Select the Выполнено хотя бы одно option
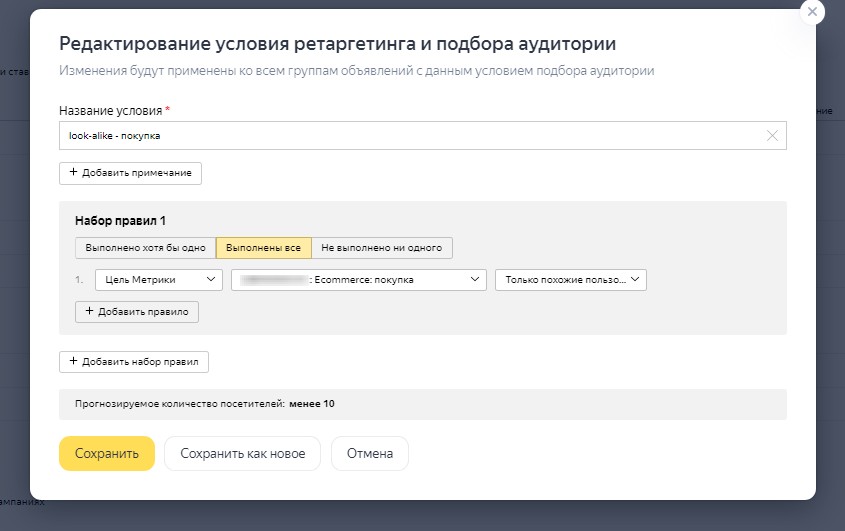This screenshot has width=845, height=531. (145, 248)
